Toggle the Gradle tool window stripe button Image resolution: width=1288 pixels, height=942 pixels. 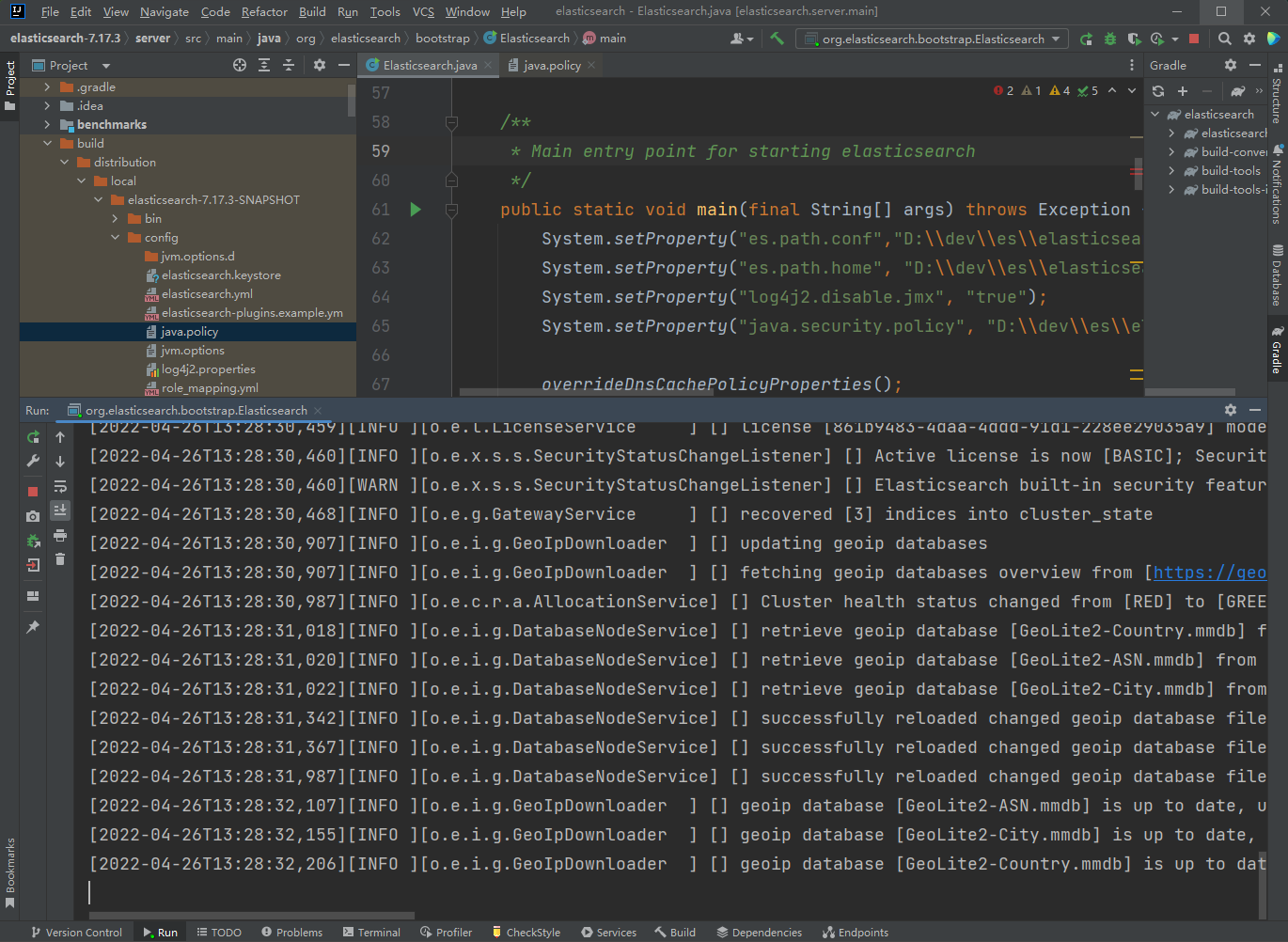pos(1277,351)
